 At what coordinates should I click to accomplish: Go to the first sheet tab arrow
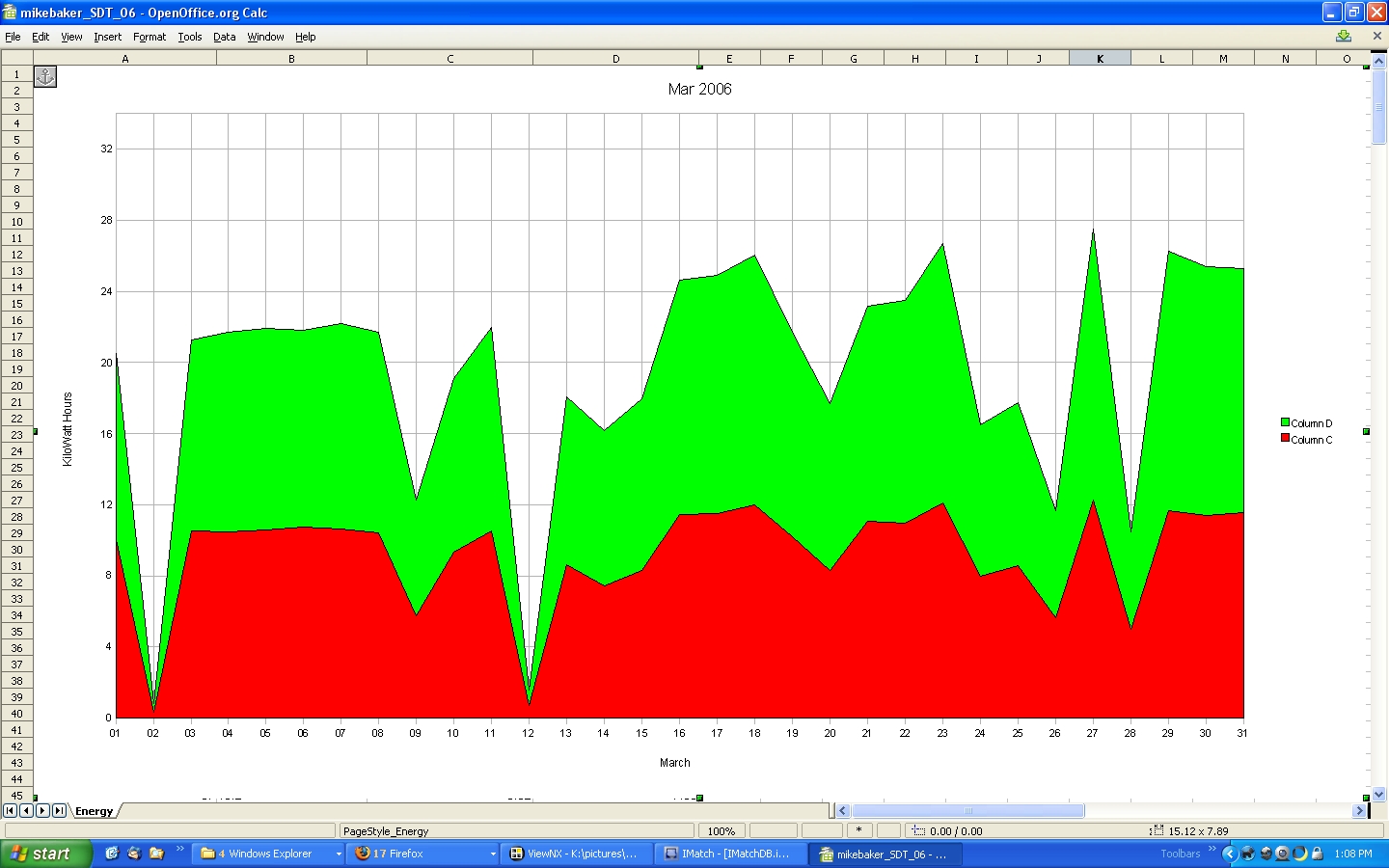(x=11, y=811)
